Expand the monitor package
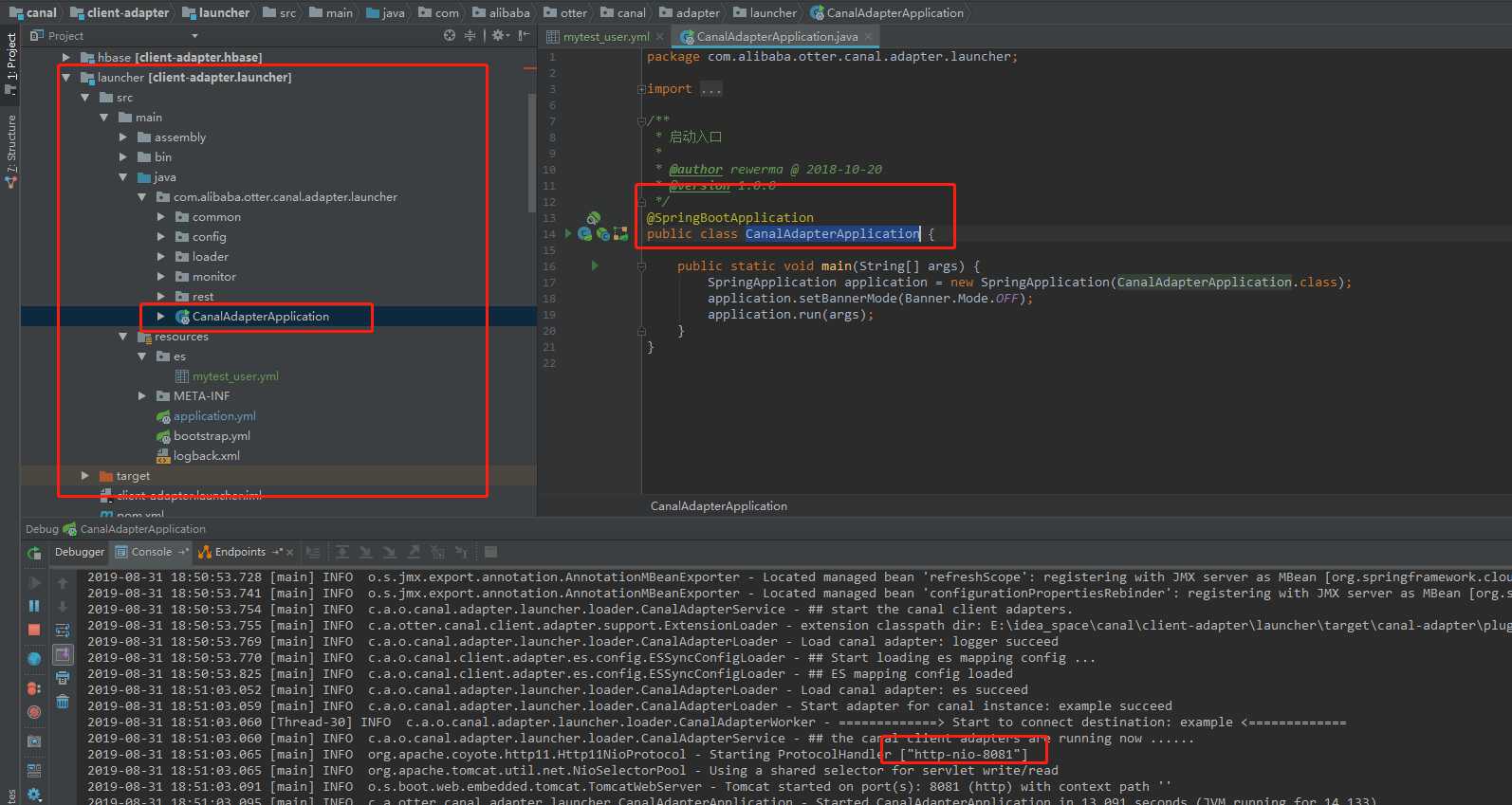 (161, 276)
